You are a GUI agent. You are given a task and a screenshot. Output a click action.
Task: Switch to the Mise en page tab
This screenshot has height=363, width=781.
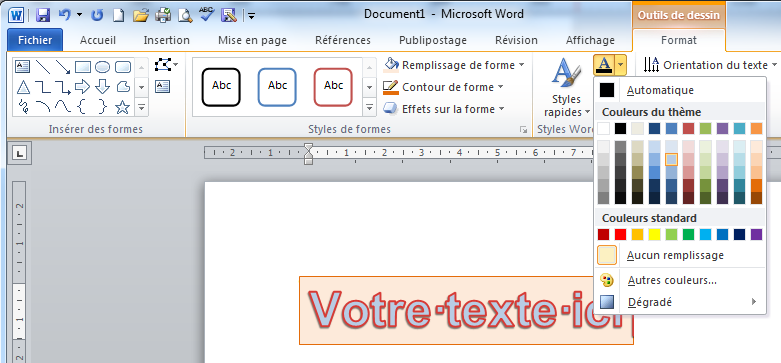[252, 40]
